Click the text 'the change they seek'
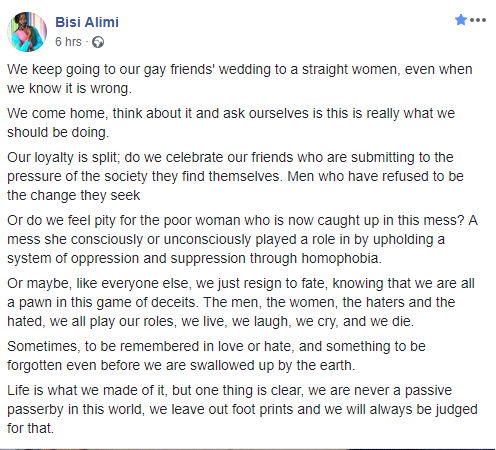 (73, 195)
